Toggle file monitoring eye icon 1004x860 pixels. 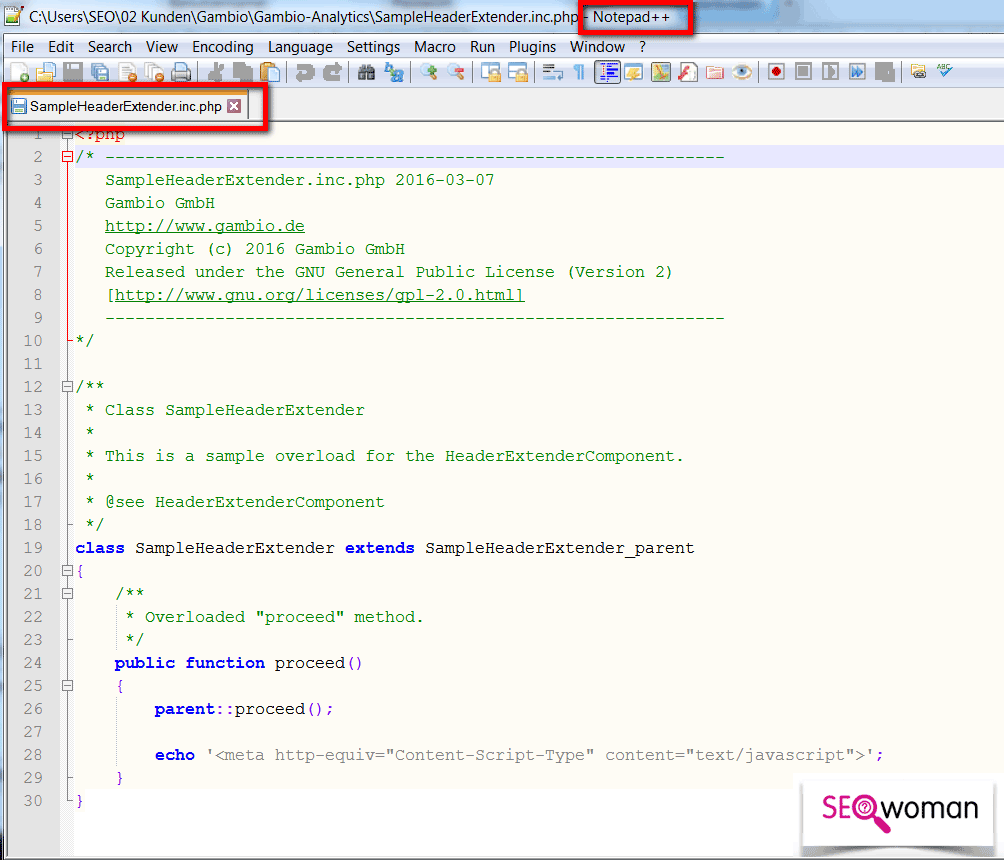click(x=741, y=72)
